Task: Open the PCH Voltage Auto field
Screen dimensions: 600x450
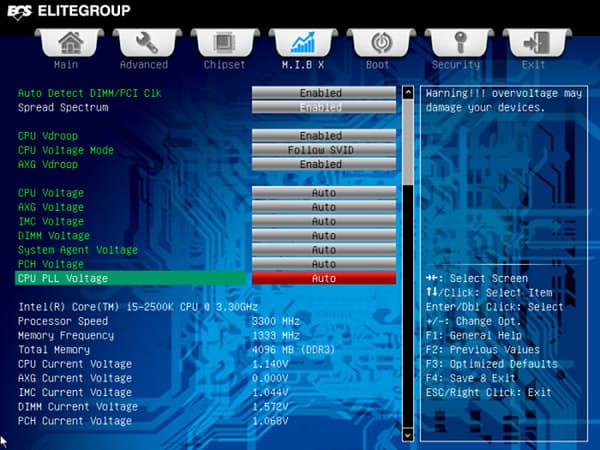Action: (x=324, y=264)
